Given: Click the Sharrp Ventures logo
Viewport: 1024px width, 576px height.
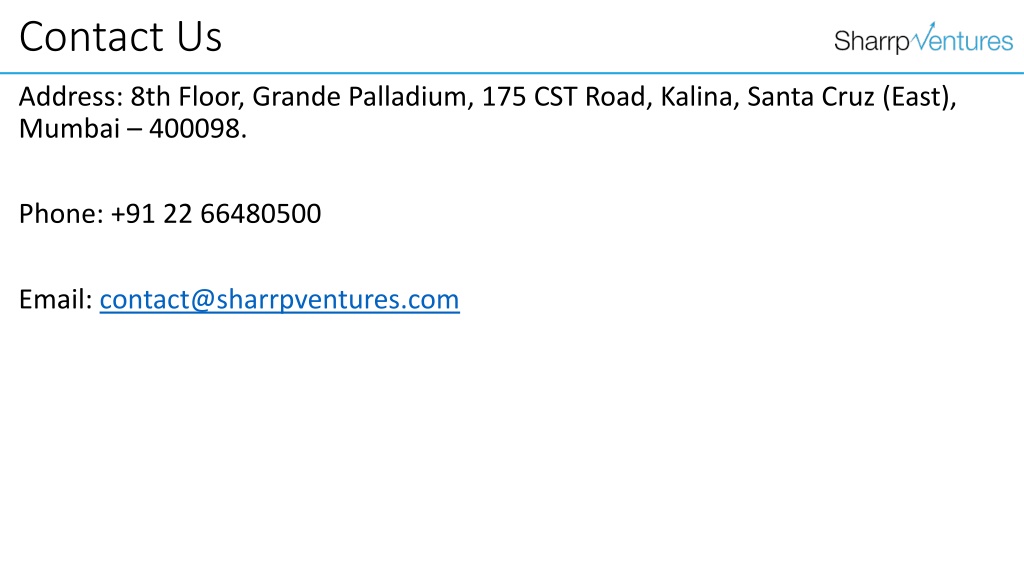Looking at the screenshot, I should (x=923, y=38).
